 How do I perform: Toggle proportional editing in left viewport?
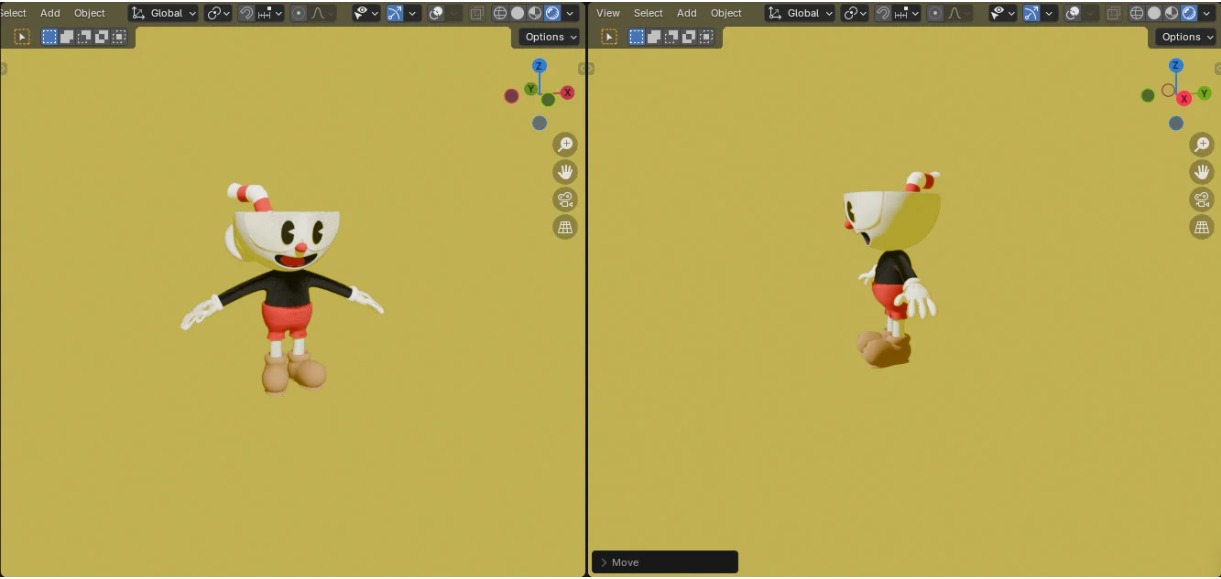[299, 13]
